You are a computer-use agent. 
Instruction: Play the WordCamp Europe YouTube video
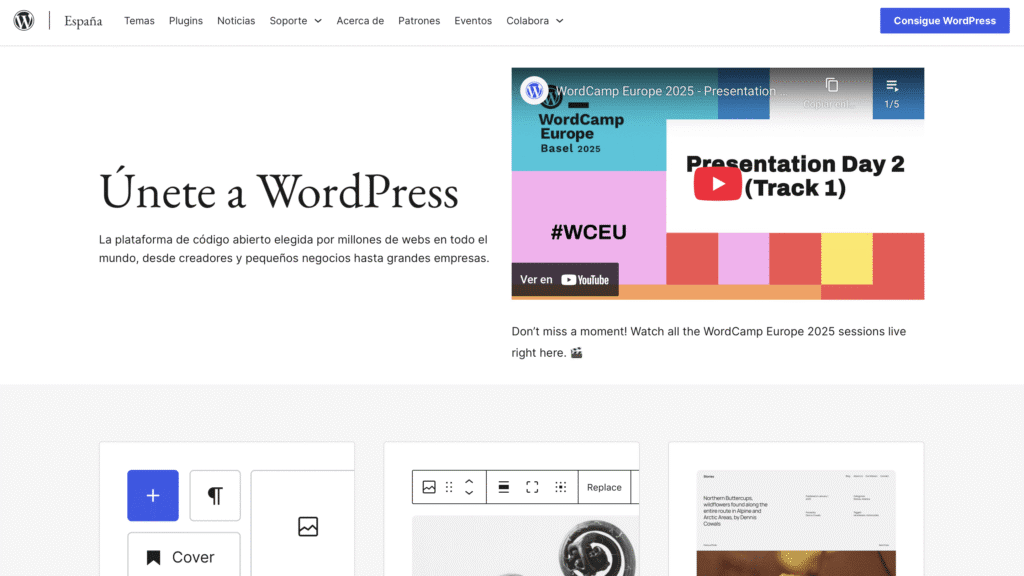717,184
